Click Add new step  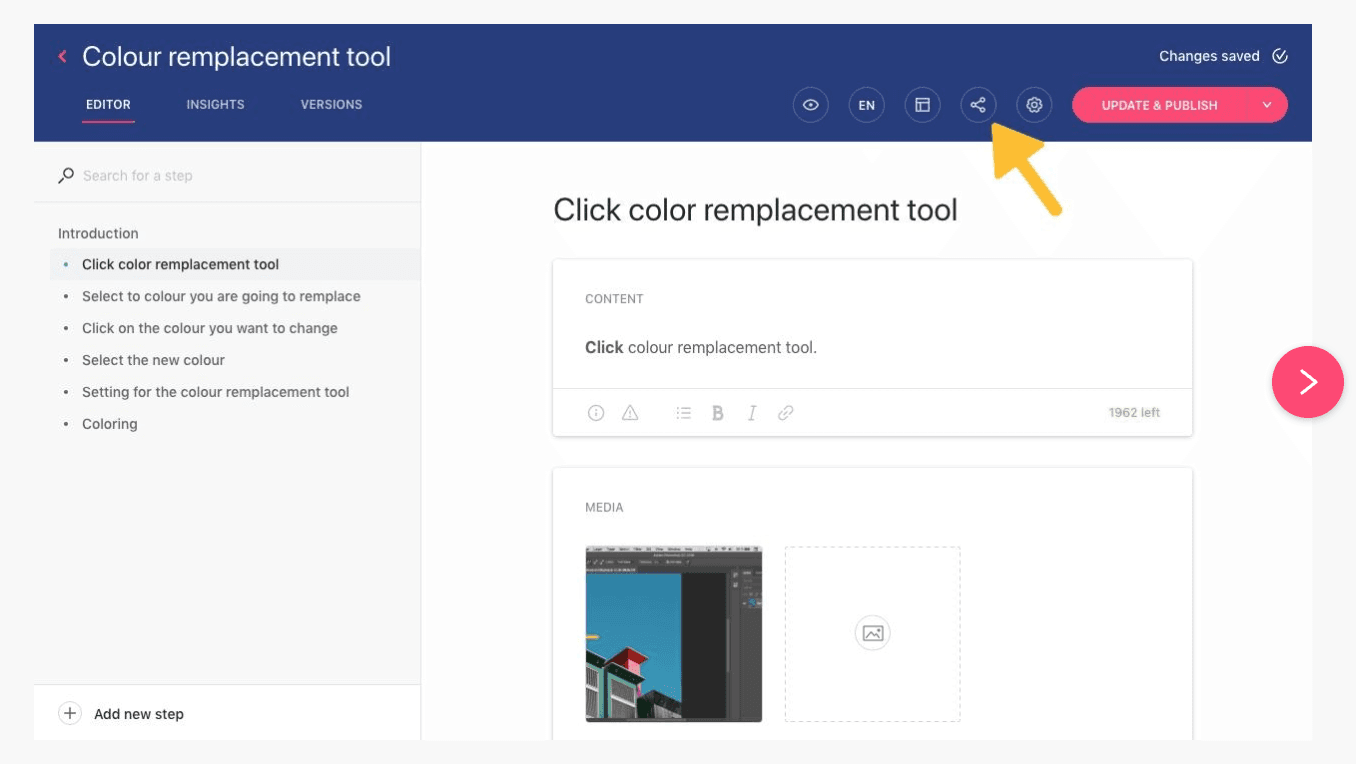tap(138, 714)
